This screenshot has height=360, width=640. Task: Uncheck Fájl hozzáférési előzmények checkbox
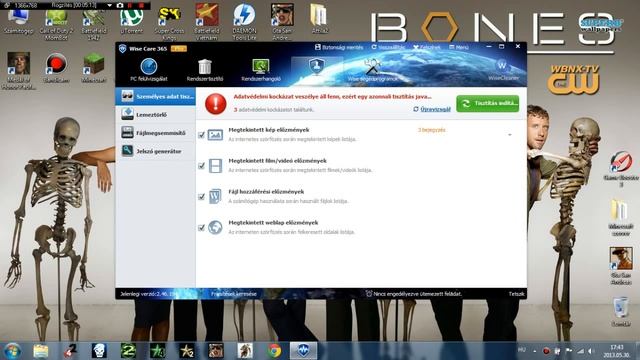[x=201, y=197]
